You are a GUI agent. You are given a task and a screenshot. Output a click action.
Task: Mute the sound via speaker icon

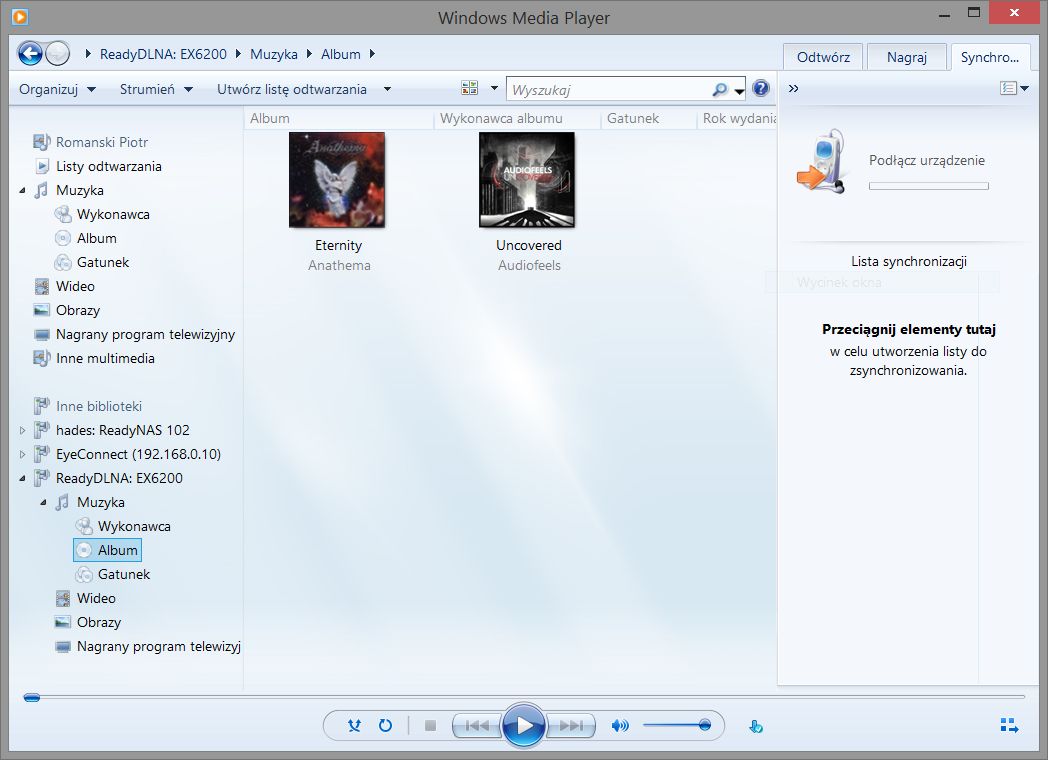[620, 725]
